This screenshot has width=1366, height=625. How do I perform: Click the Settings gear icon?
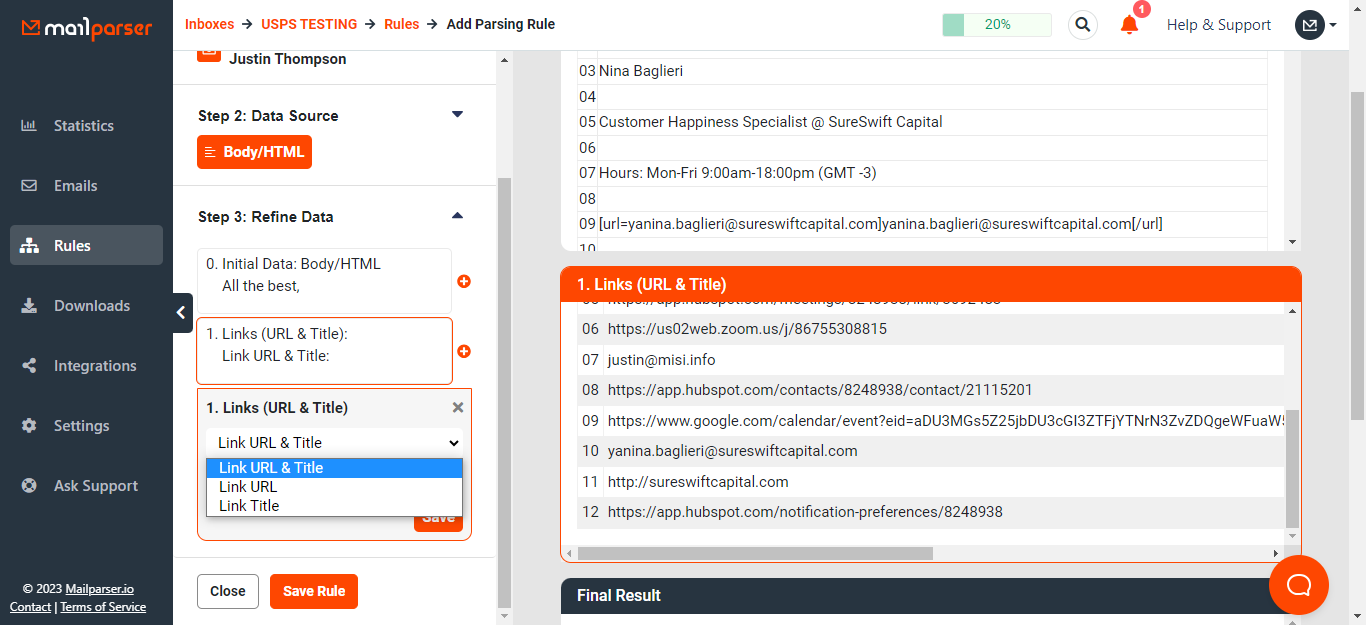pyautogui.click(x=29, y=426)
